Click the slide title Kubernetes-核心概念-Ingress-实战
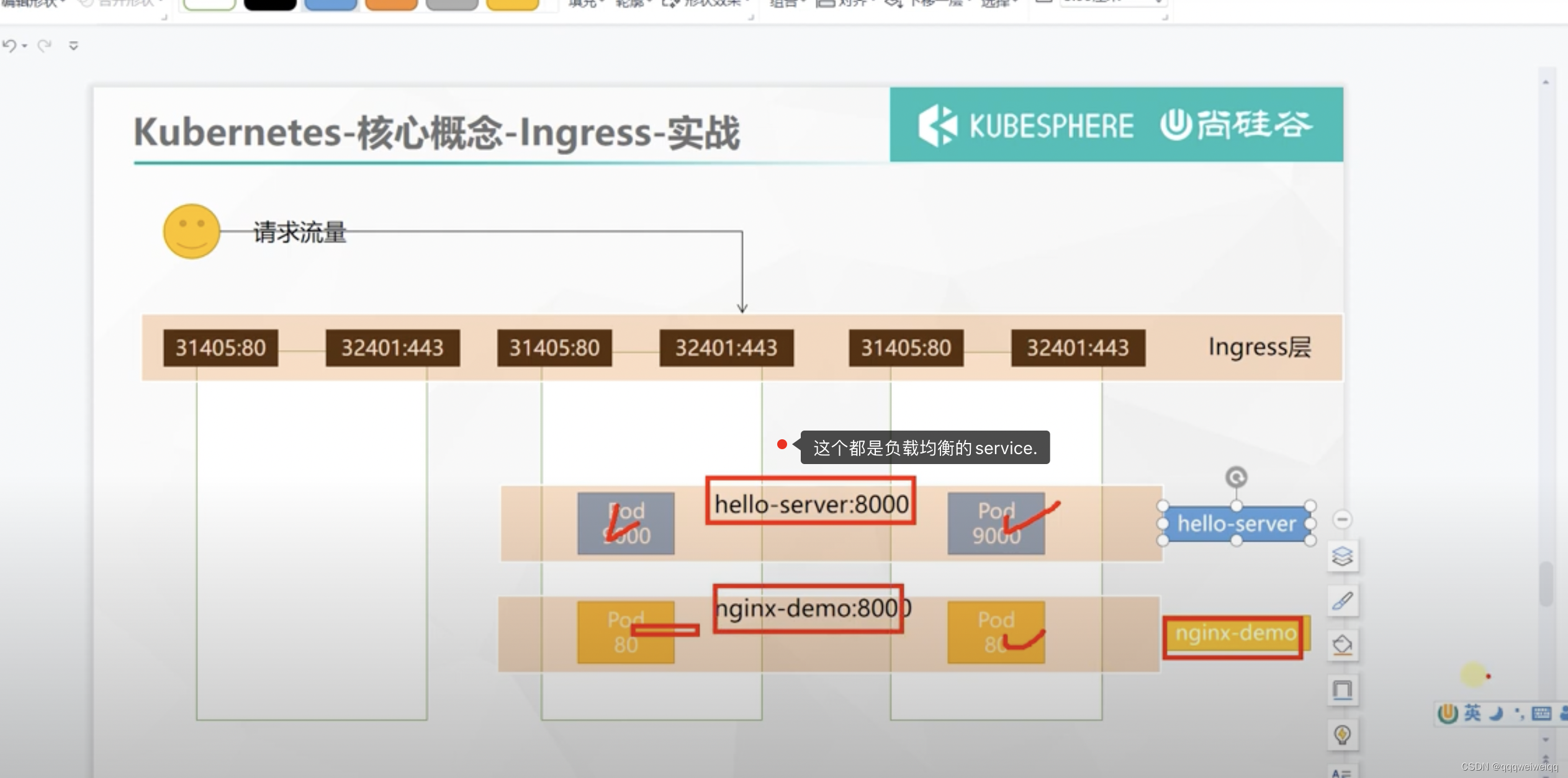Viewport: 1568px width, 778px height. [x=436, y=132]
